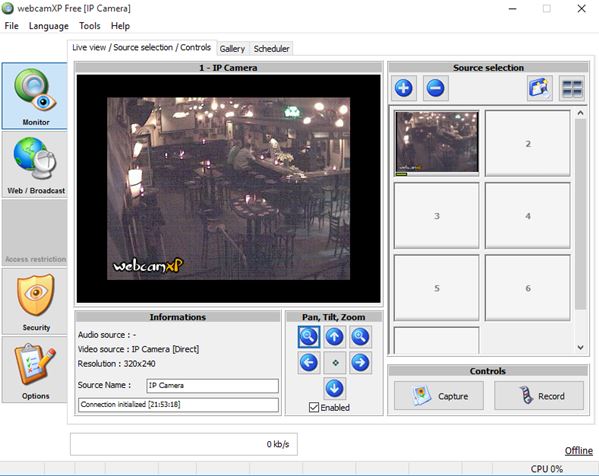Select the Live view / Source selection tab
Image resolution: width=599 pixels, height=476 pixels.
(x=142, y=47)
